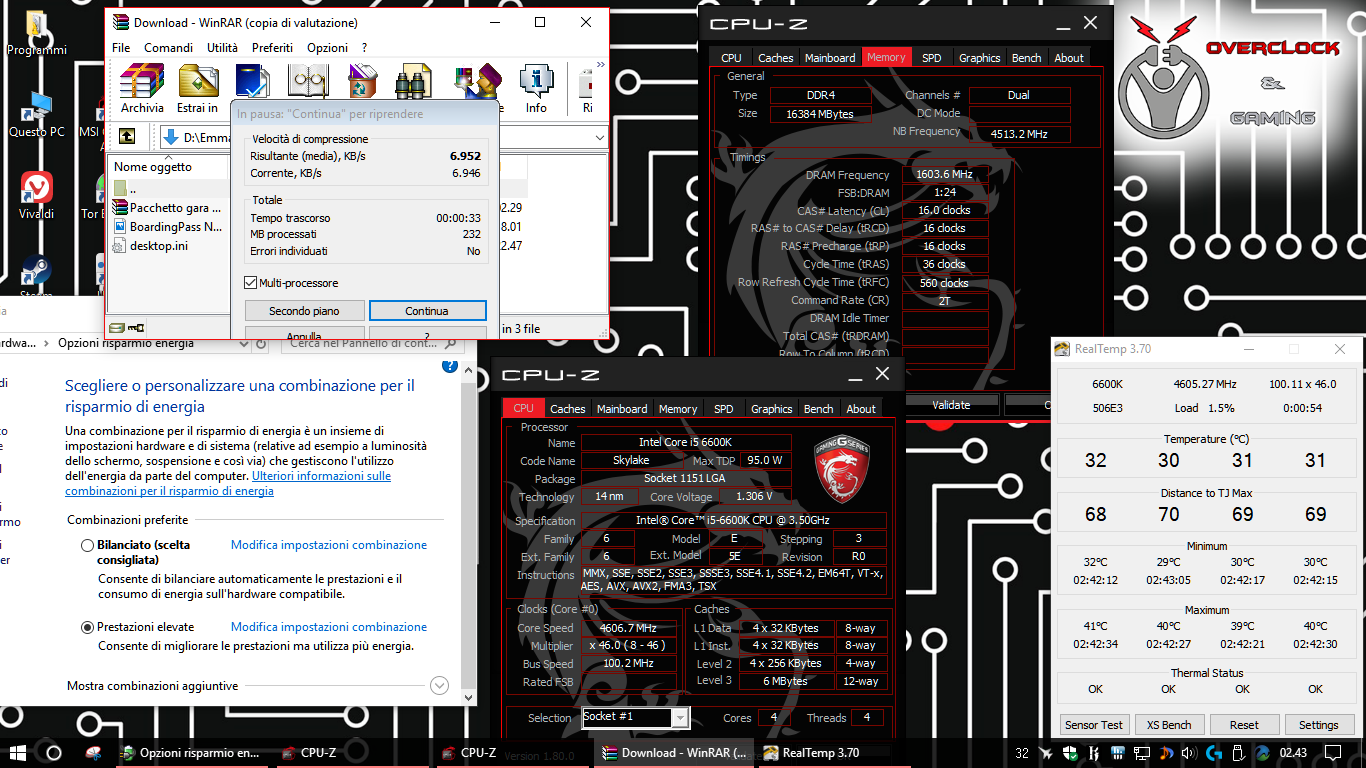
Task: Open the volume icon in system tray
Action: coord(1189,753)
